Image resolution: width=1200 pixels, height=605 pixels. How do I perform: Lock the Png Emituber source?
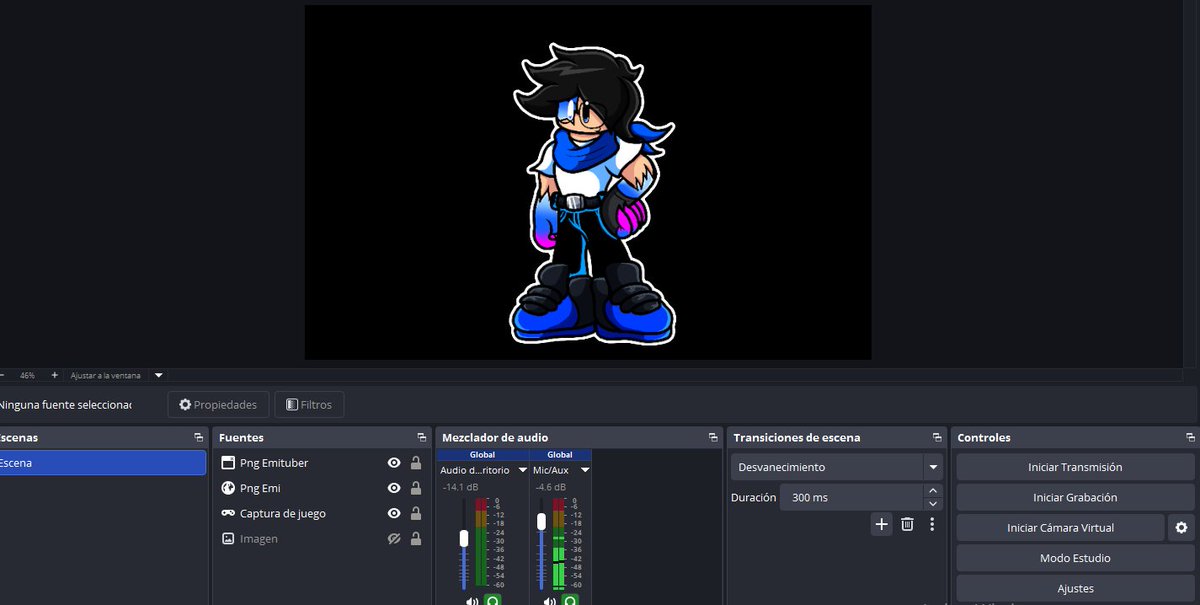coord(416,463)
